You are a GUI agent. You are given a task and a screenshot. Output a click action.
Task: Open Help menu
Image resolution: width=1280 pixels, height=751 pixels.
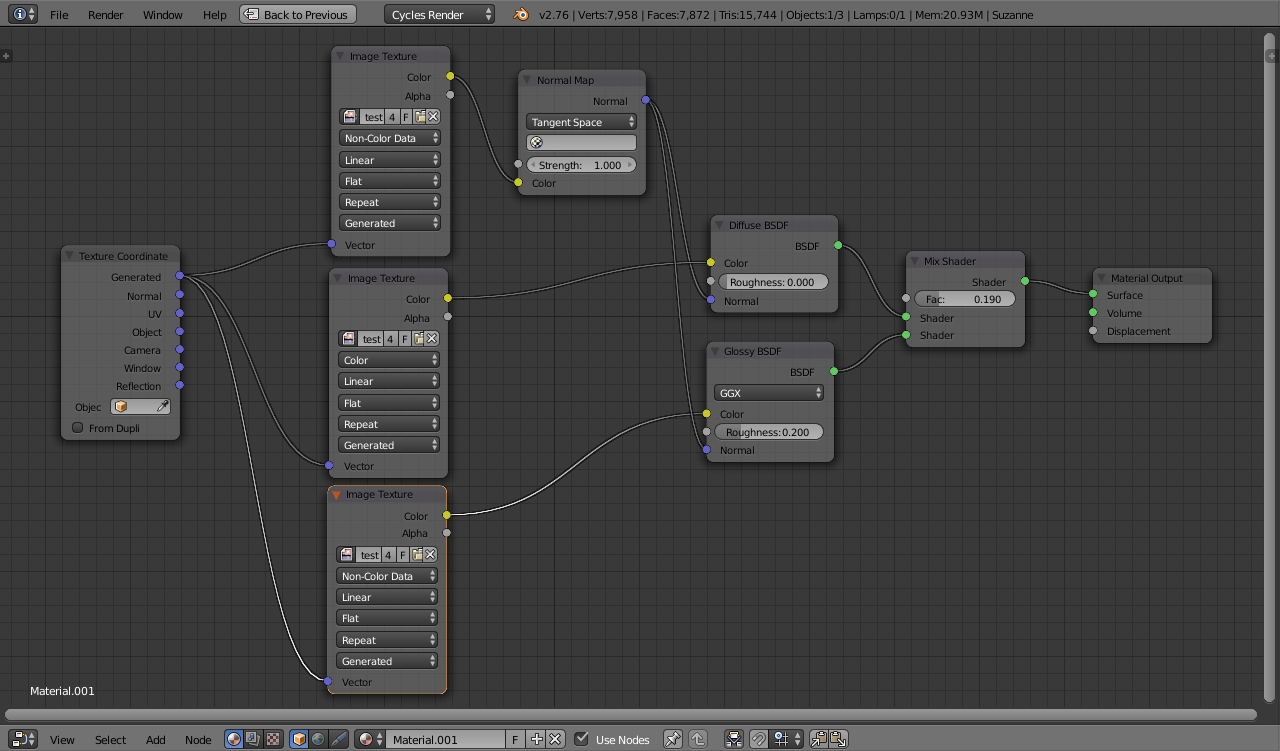[x=215, y=15]
